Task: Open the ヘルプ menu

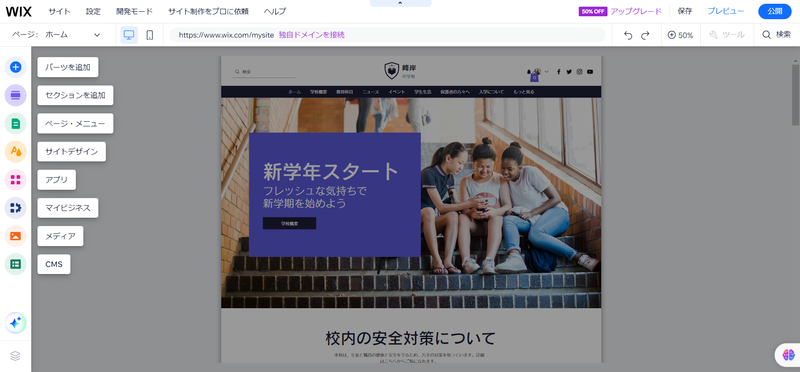Action: pyautogui.click(x=275, y=11)
